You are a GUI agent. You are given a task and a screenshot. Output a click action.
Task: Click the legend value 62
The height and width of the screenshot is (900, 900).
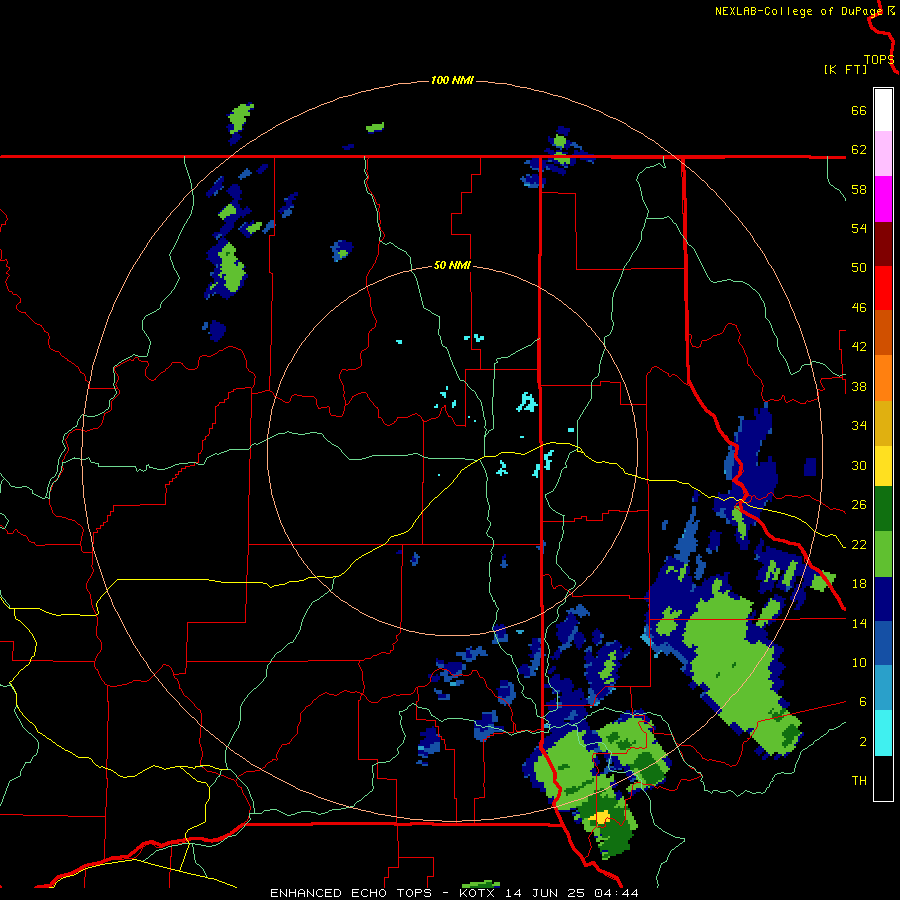(859, 150)
